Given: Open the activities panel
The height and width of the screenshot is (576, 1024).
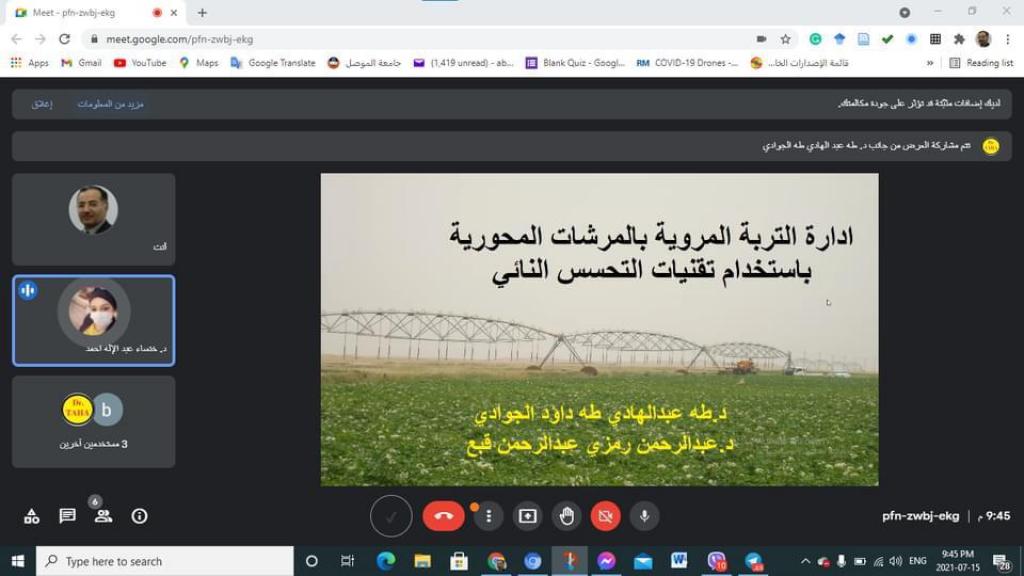Looking at the screenshot, I should [32, 516].
